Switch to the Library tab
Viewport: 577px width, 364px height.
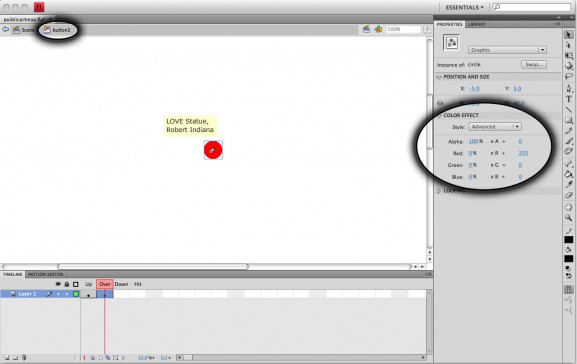477,24
